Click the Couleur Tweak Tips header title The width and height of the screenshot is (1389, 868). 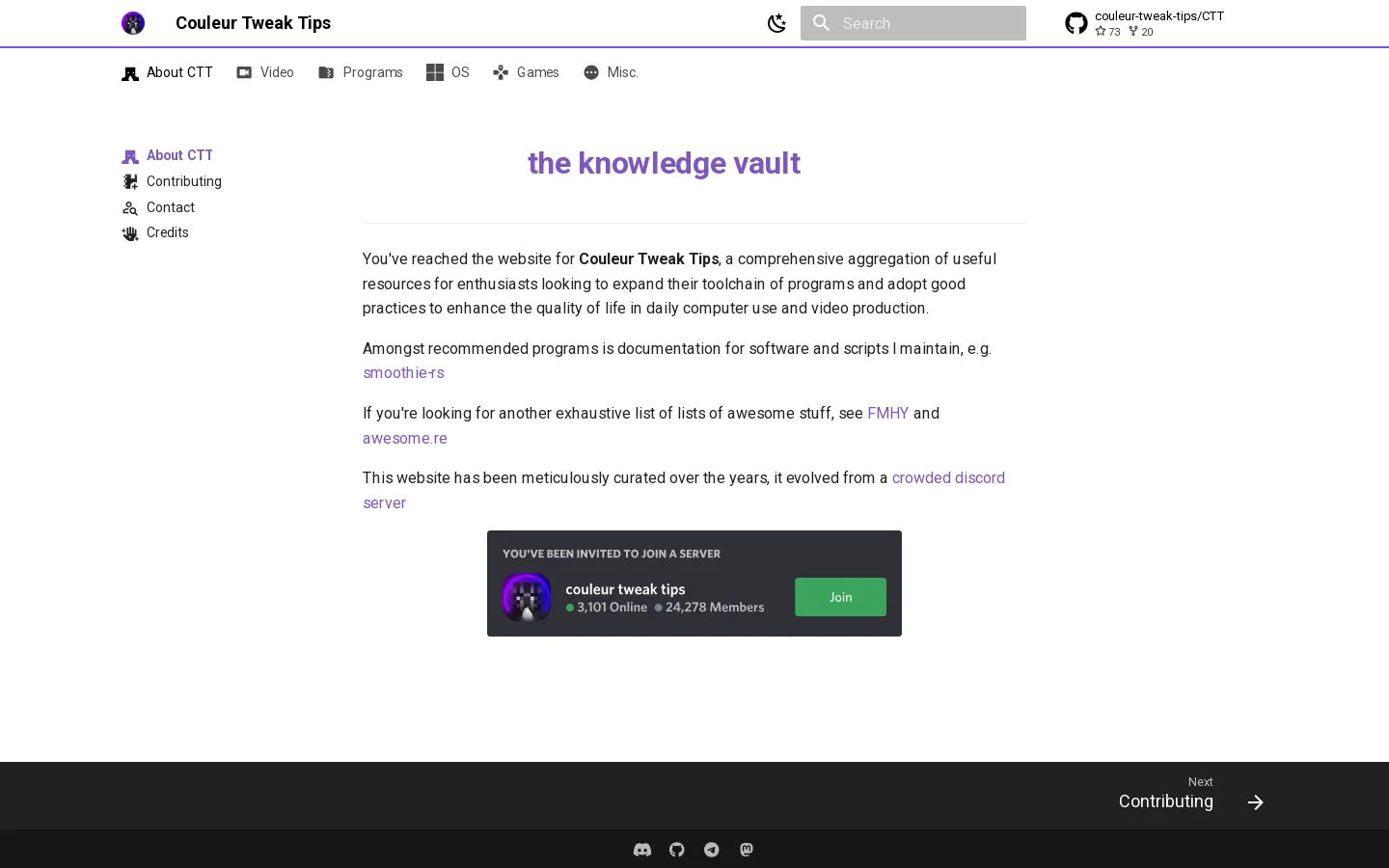[x=253, y=23]
